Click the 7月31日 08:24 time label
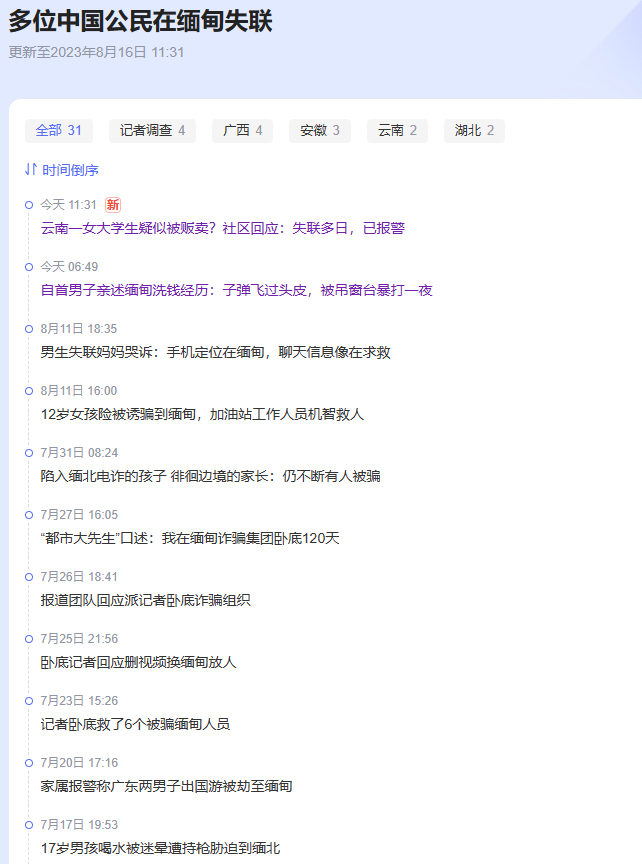 [x=79, y=453]
